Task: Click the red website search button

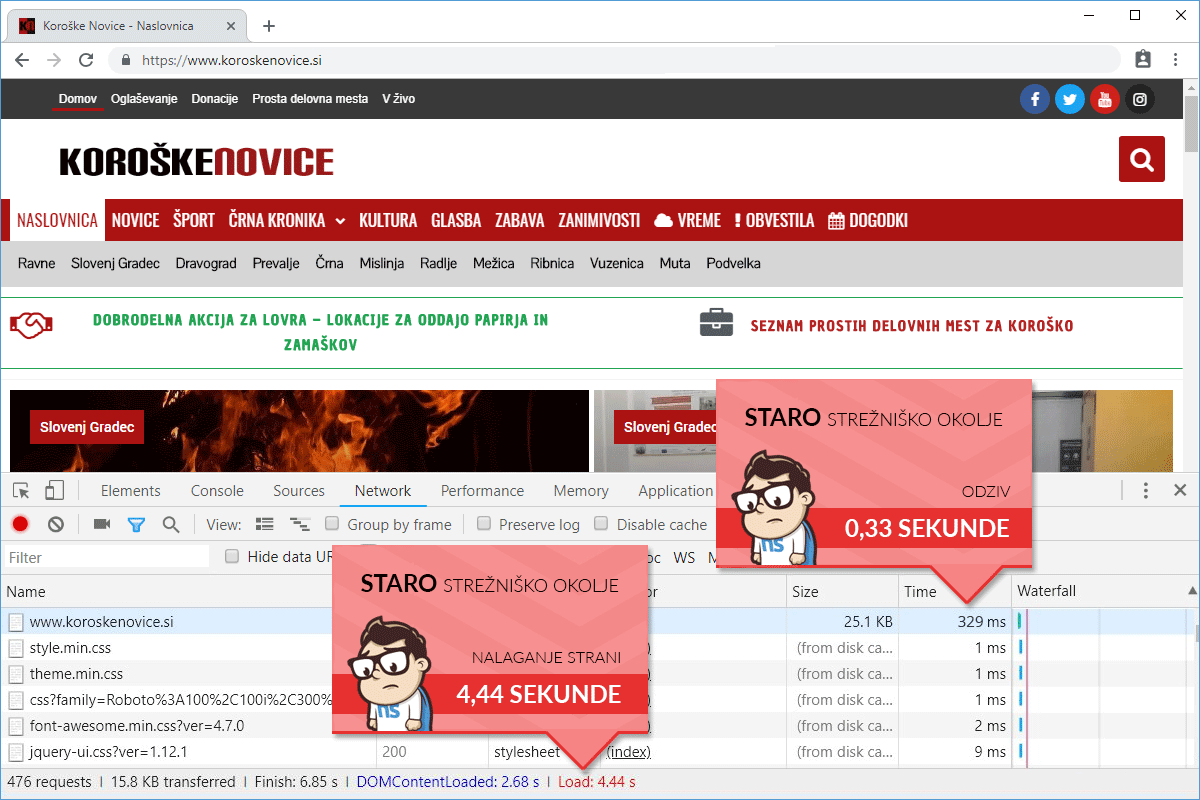Action: (x=1141, y=159)
